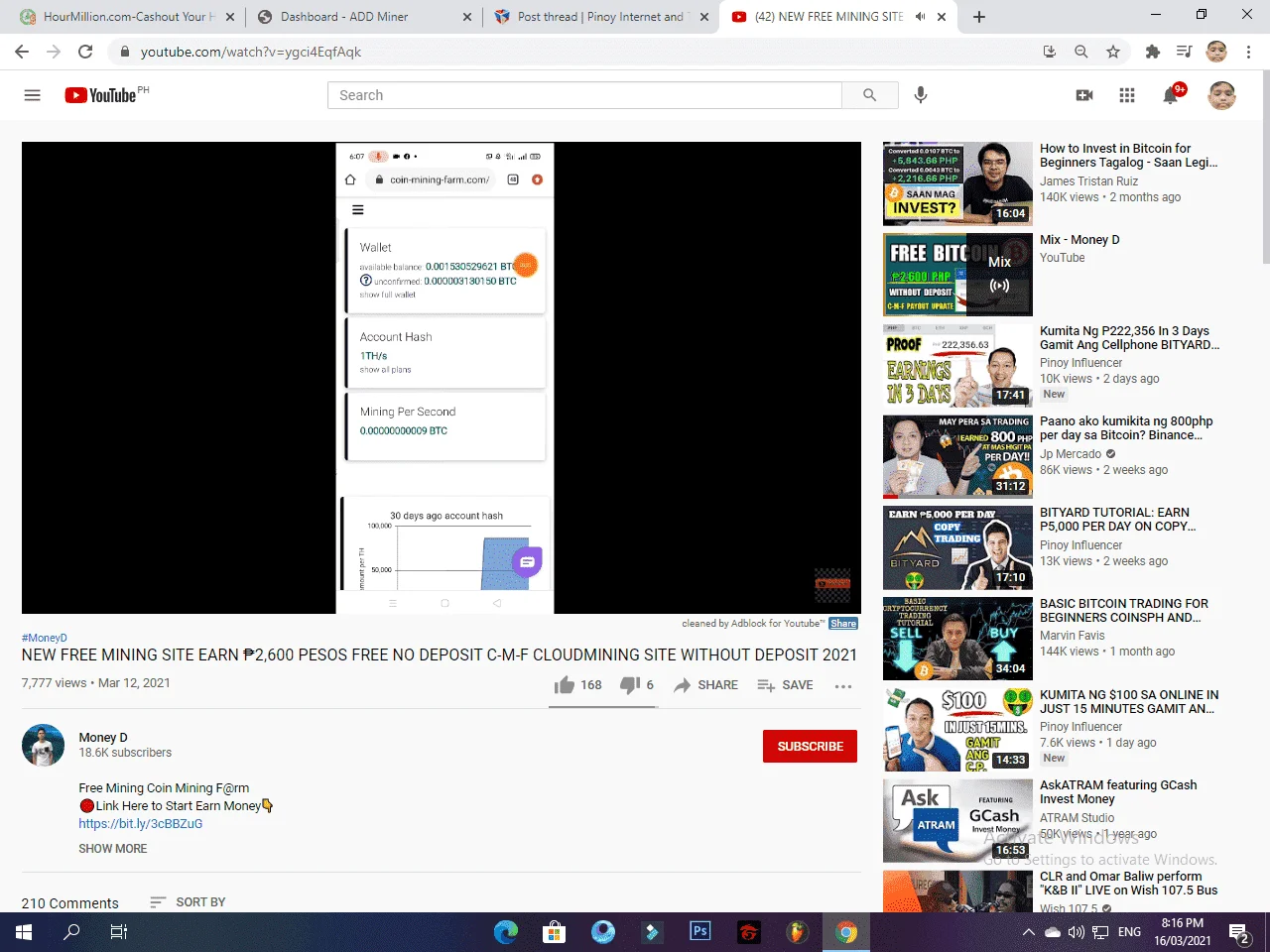Click the video player area
1270x952 pixels.
coord(442,378)
